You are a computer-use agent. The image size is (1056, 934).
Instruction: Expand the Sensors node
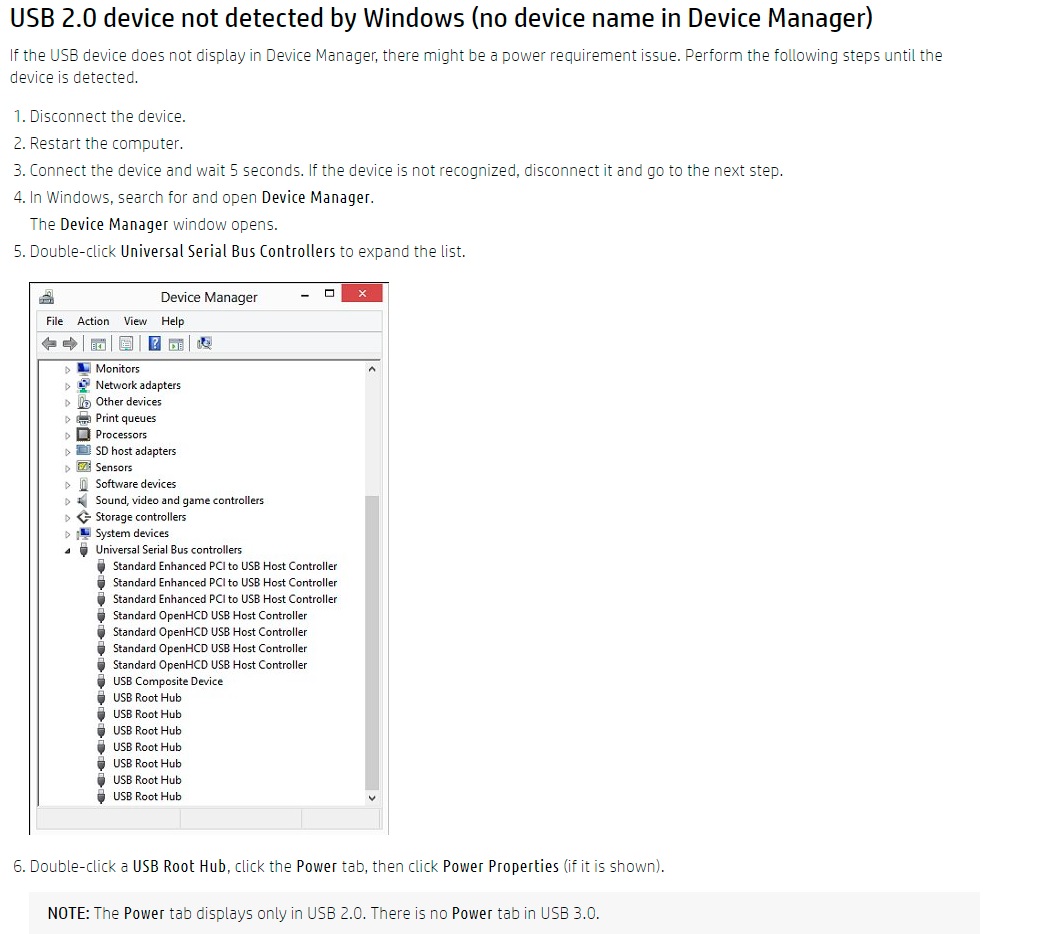[67, 469]
